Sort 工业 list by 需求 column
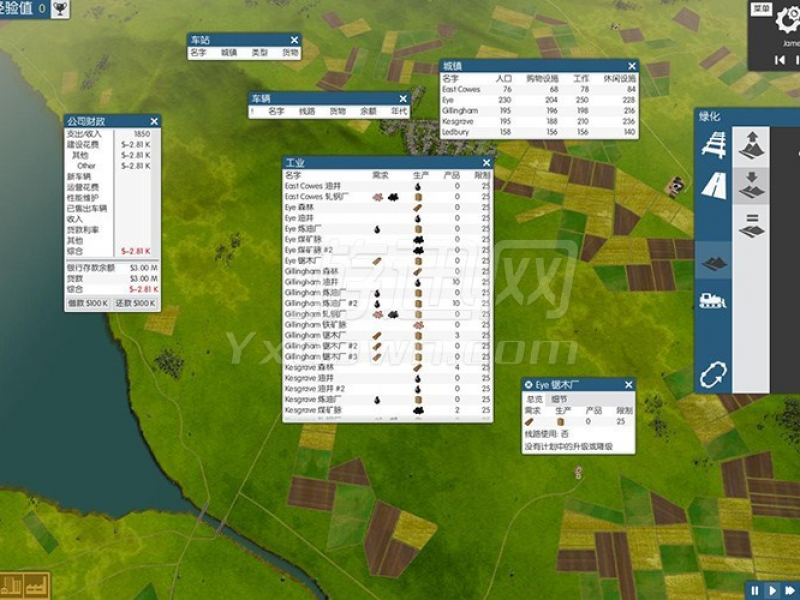 380,175
